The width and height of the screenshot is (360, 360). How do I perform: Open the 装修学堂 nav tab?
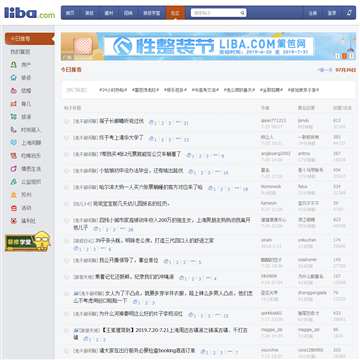coord(152,13)
